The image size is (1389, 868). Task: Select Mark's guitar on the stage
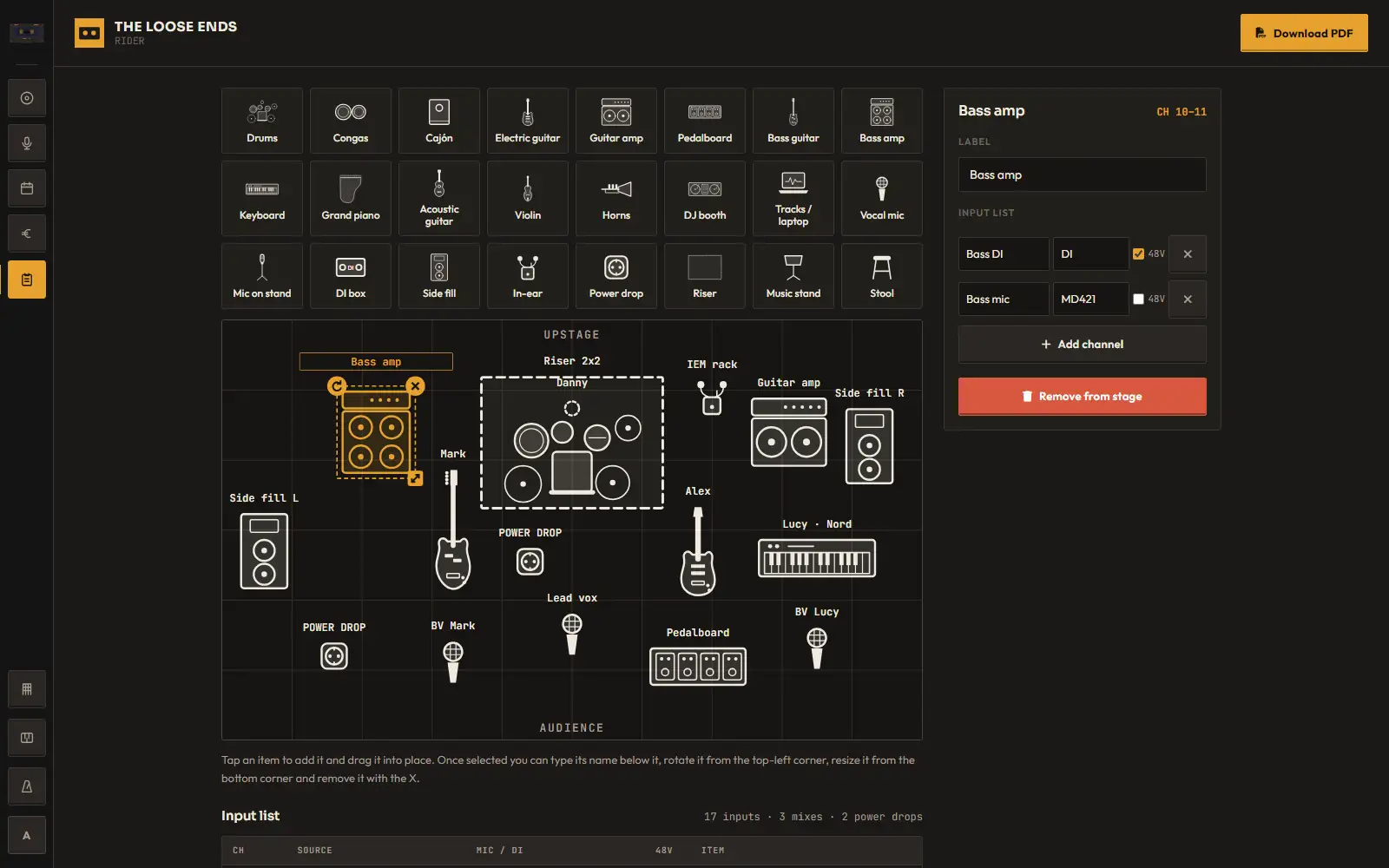[453, 529]
